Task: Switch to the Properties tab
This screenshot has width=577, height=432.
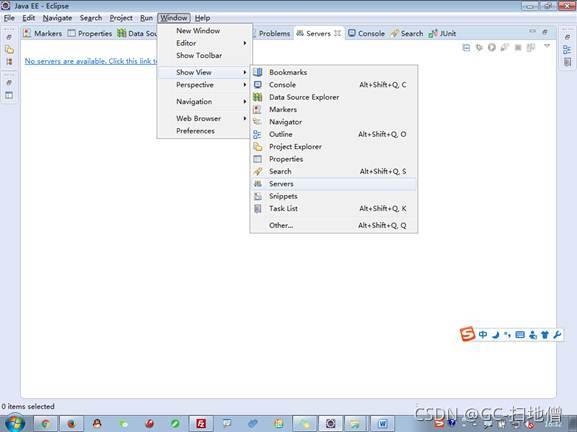Action: coord(90,33)
